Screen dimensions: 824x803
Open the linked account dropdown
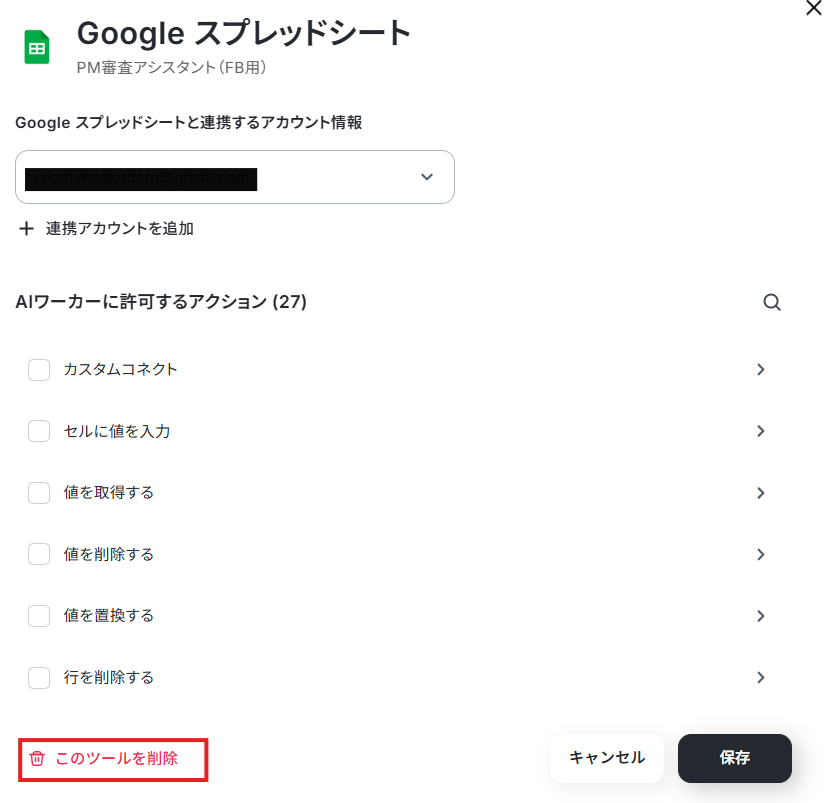point(235,177)
